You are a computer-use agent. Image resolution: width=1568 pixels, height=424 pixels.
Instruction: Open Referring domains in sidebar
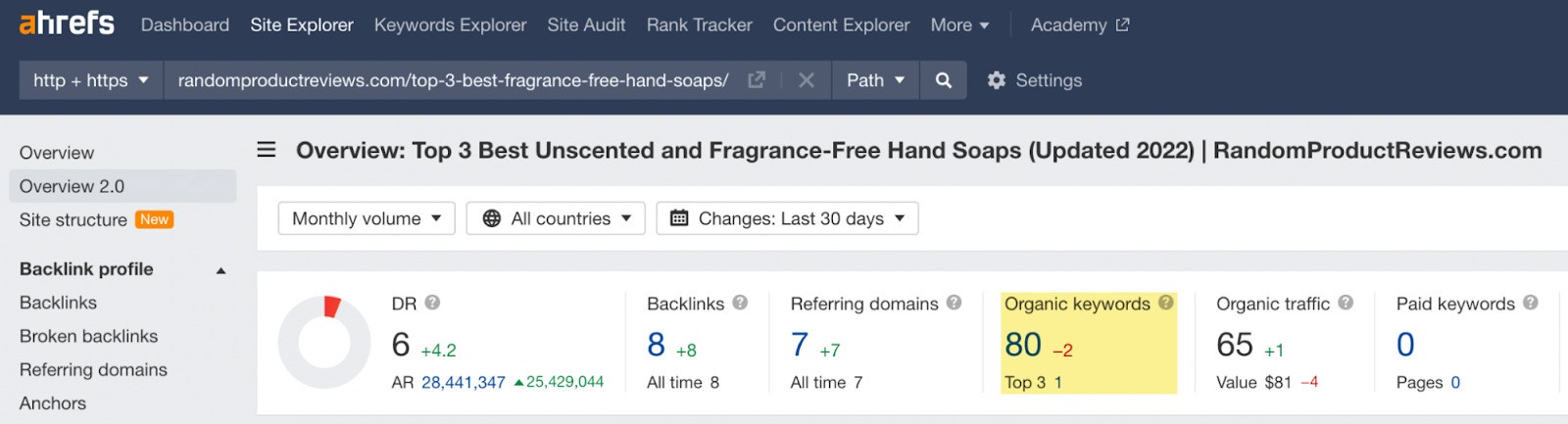93,369
